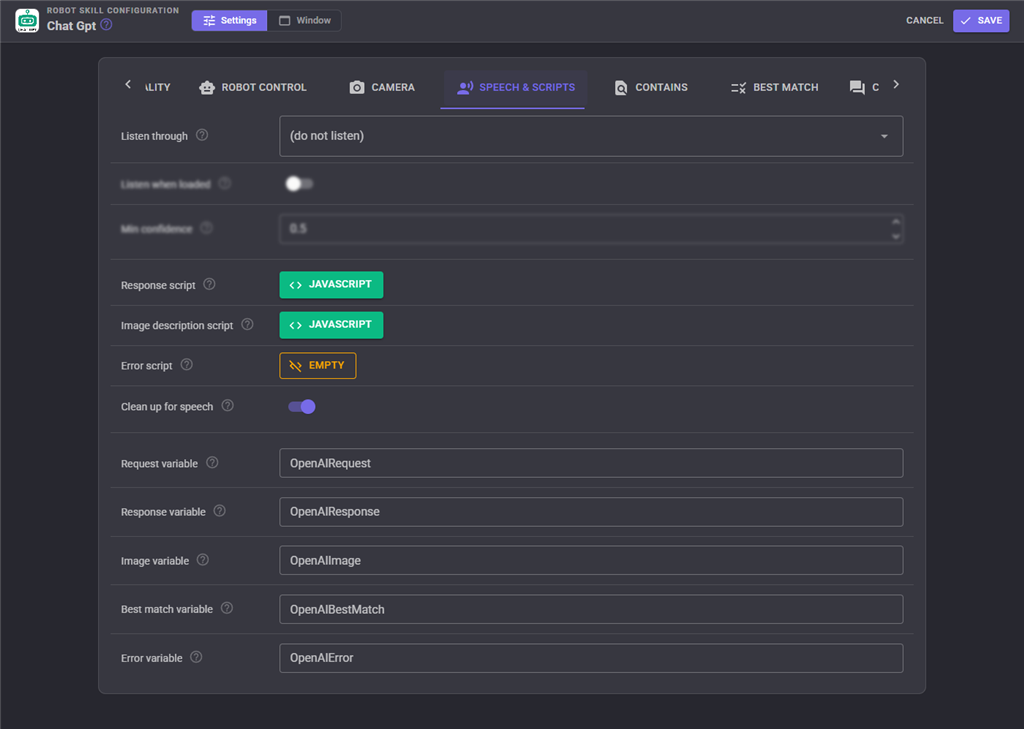Click the Camera tab camera icon
Screen dimensions: 1024x729
coord(357,88)
